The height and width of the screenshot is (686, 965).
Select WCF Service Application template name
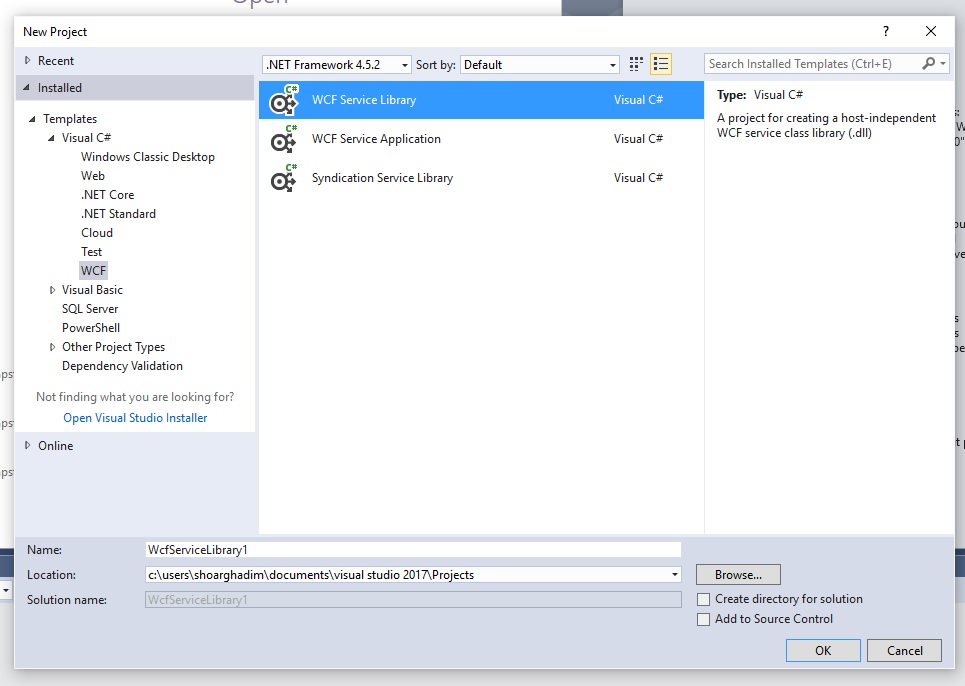(x=376, y=139)
